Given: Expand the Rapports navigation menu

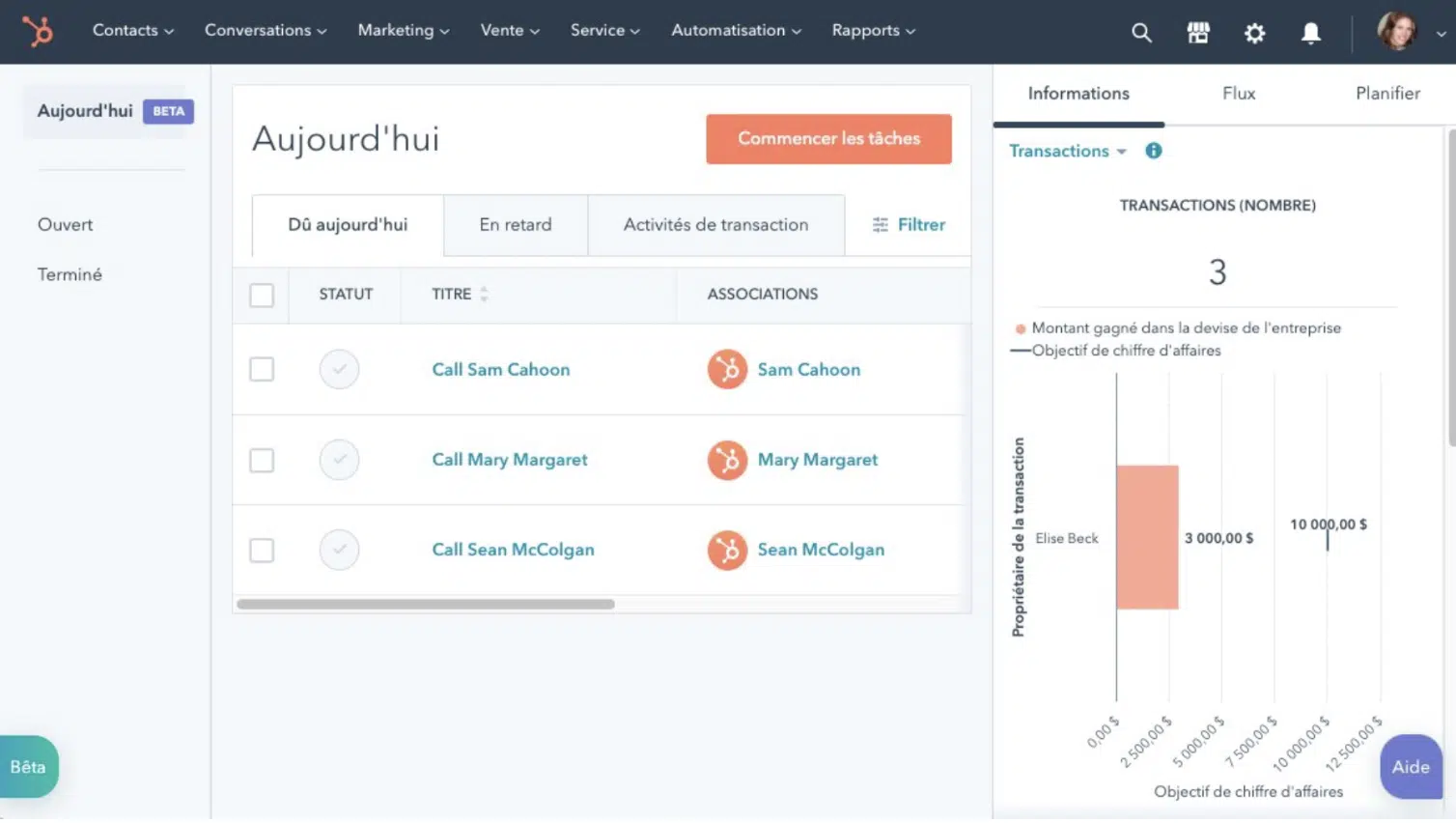Looking at the screenshot, I should point(873,31).
